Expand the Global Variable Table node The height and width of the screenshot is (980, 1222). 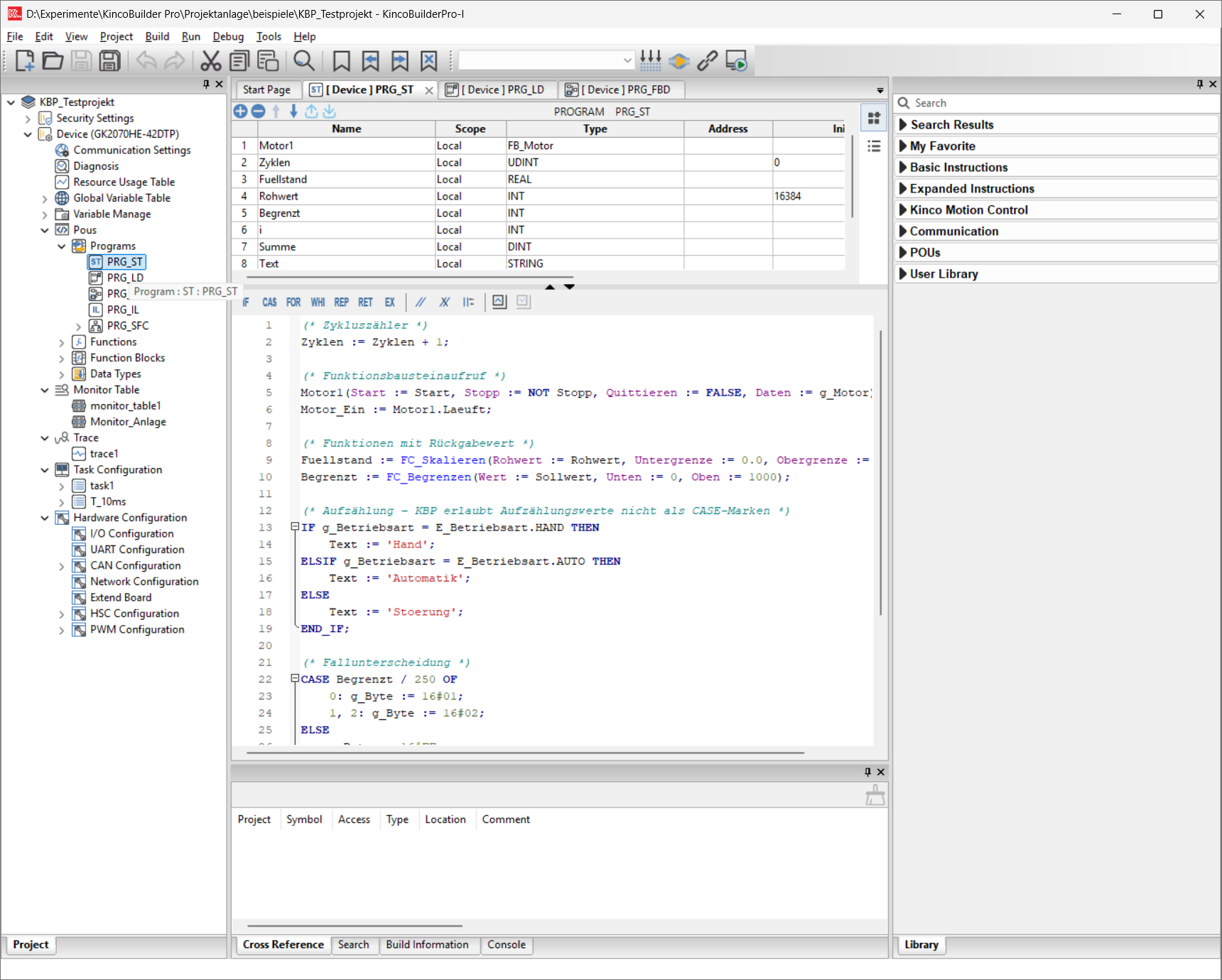45,199
